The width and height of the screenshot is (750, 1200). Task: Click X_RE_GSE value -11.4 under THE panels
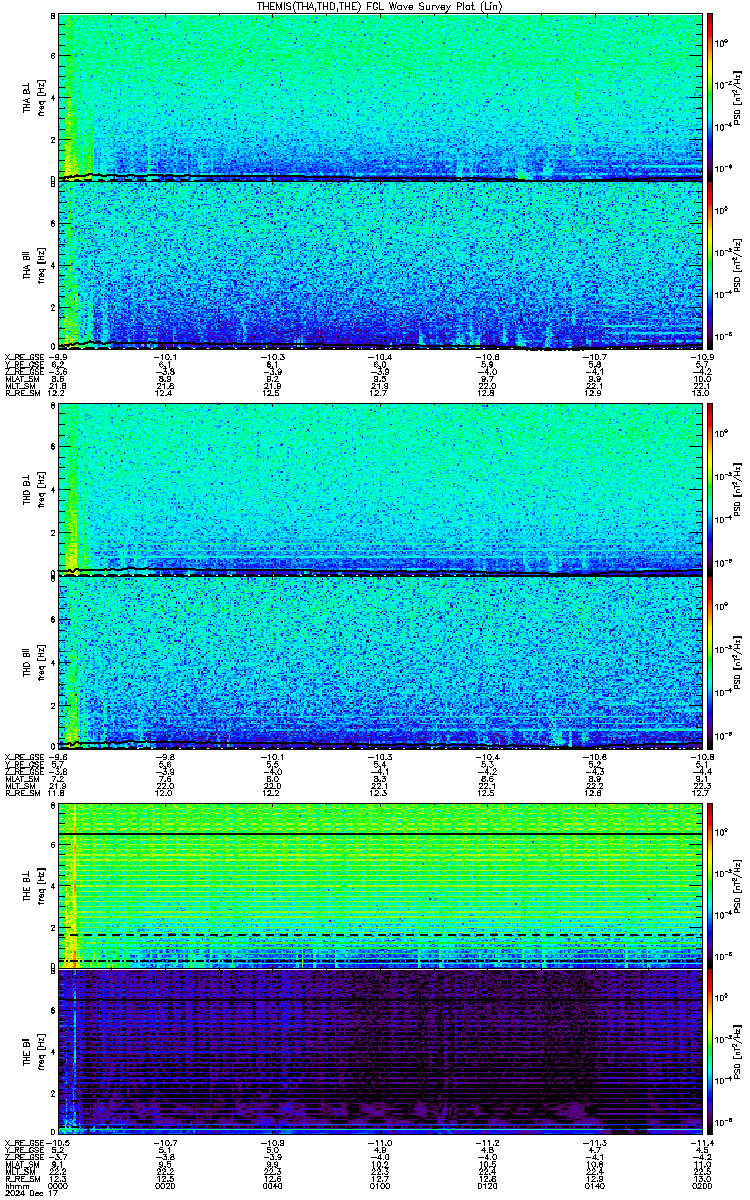[x=704, y=1143]
